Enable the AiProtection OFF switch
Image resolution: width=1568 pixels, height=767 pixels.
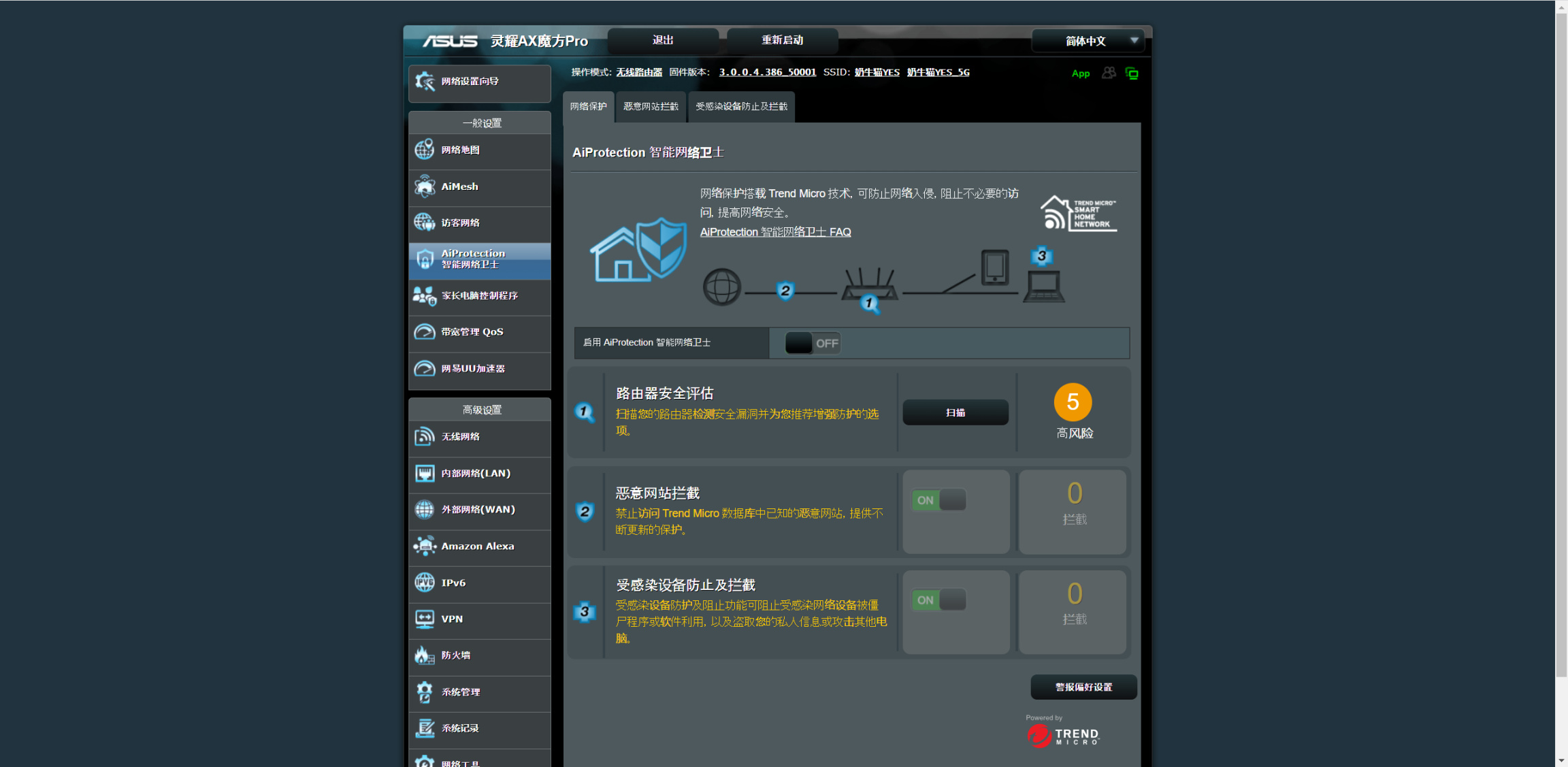[x=813, y=343]
